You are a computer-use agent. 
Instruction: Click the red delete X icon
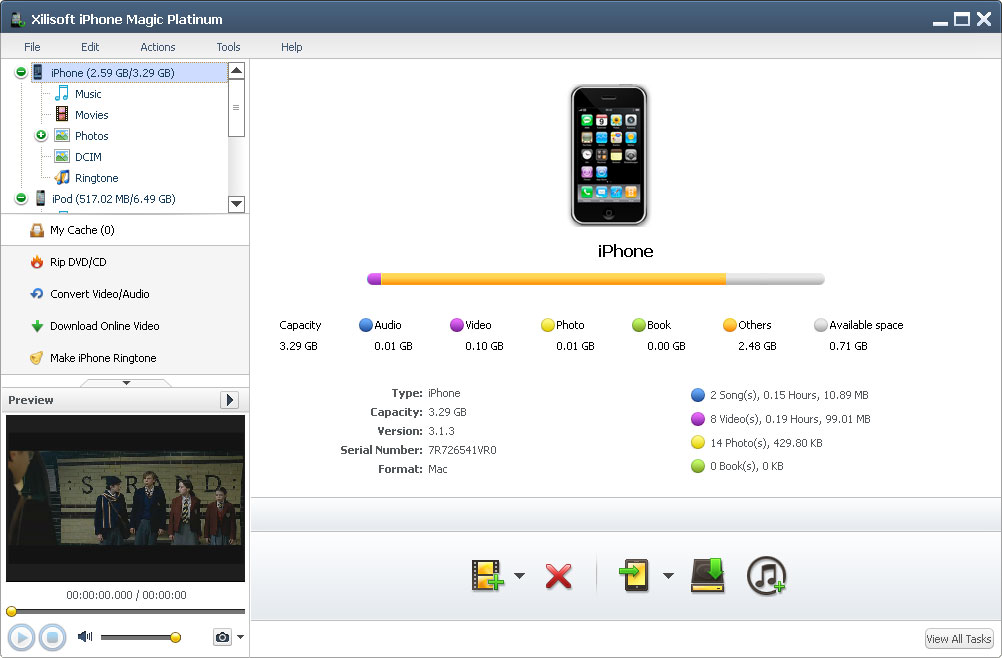tap(558, 576)
